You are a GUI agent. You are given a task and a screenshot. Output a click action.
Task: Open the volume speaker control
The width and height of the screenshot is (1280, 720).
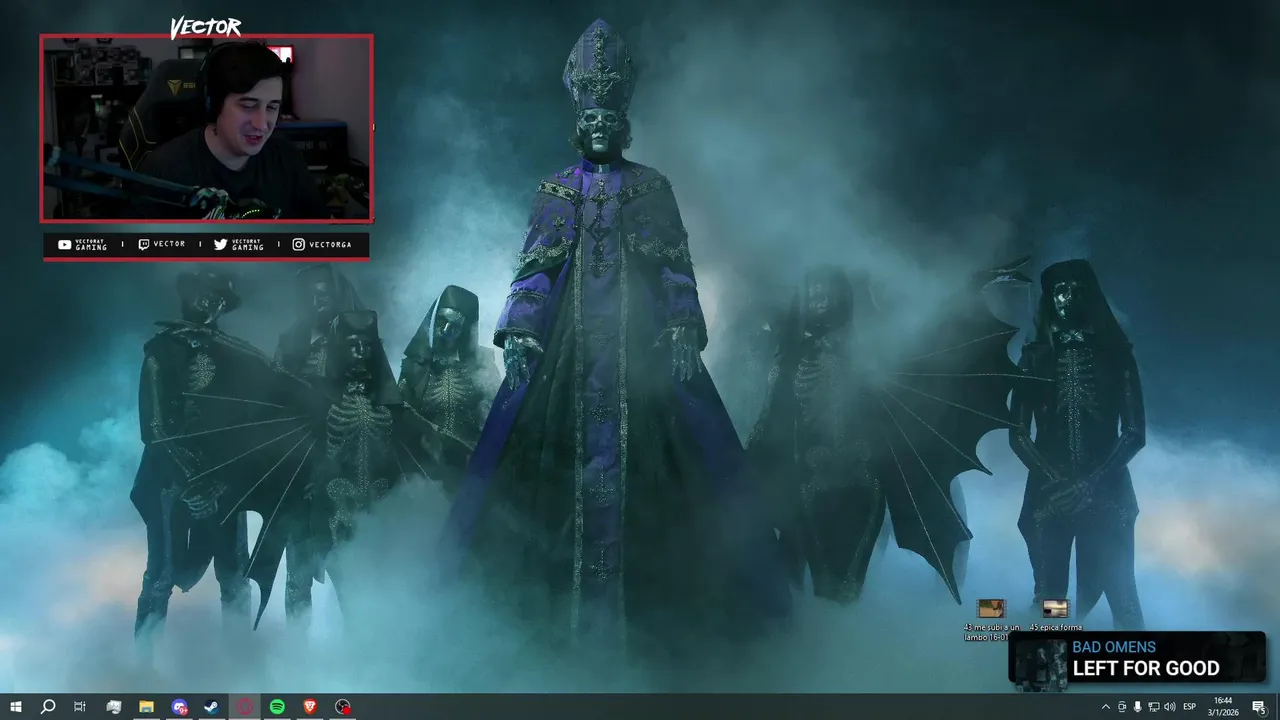tap(1169, 707)
